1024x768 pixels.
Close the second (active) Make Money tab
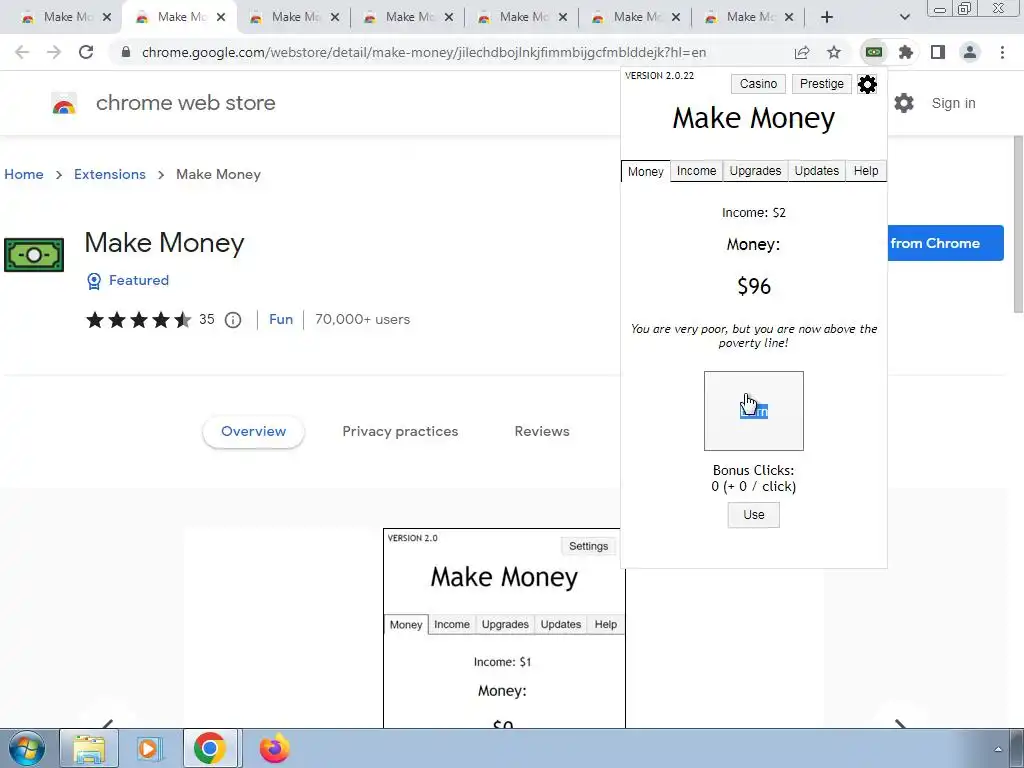tap(221, 17)
